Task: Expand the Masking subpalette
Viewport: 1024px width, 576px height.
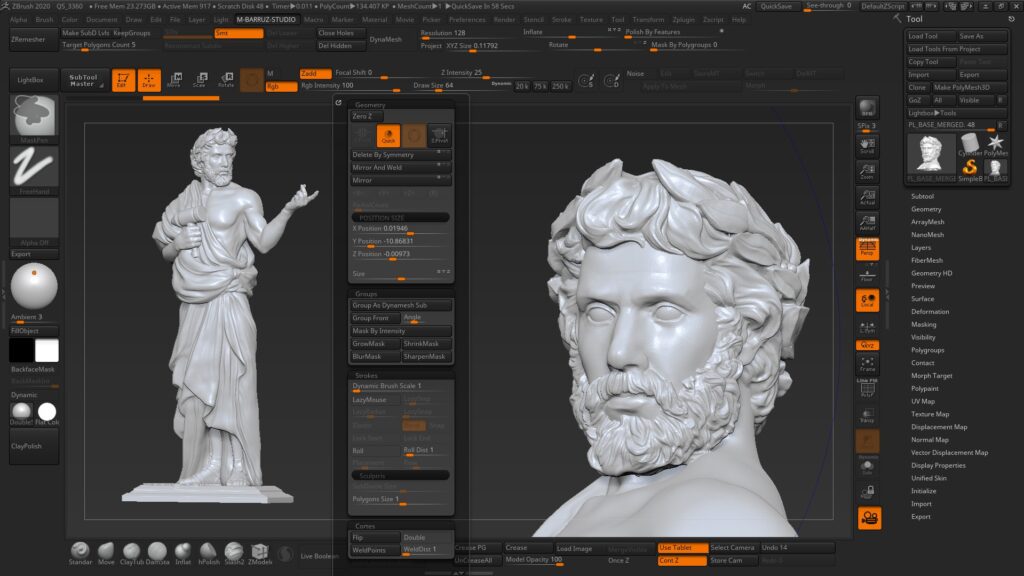Action: pos(924,324)
